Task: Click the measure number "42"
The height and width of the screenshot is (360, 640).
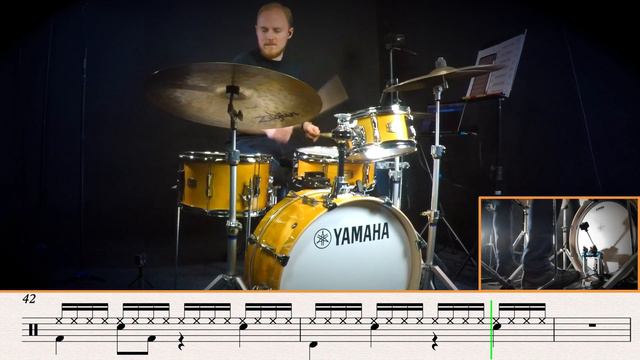Action: click(x=29, y=299)
